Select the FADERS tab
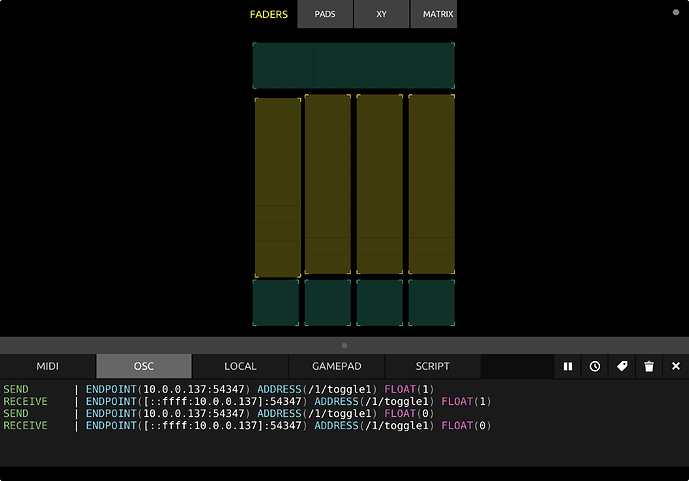 tap(269, 14)
